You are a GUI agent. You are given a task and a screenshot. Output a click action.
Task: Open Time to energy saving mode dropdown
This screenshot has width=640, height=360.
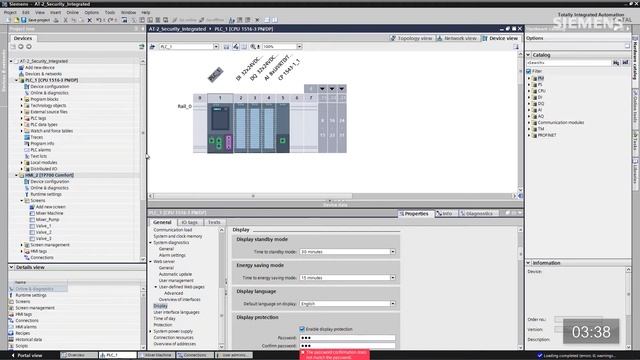[393, 278]
